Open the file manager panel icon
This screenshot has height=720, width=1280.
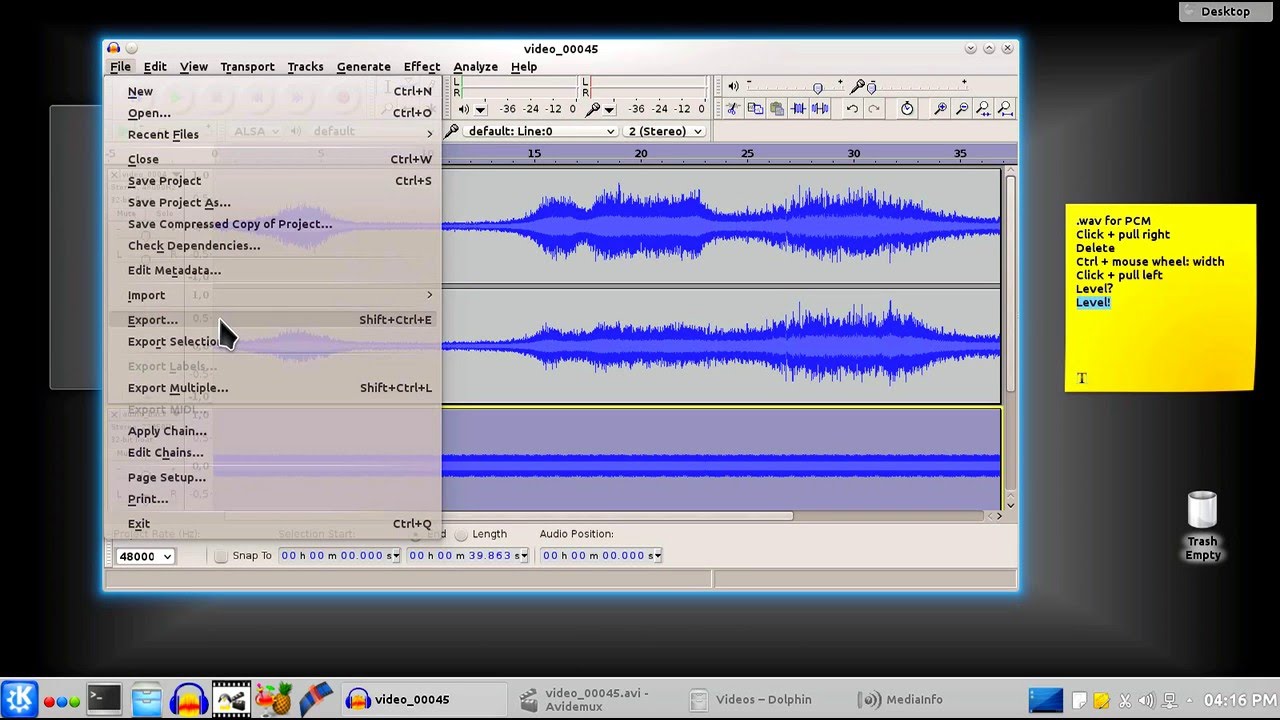(x=146, y=699)
